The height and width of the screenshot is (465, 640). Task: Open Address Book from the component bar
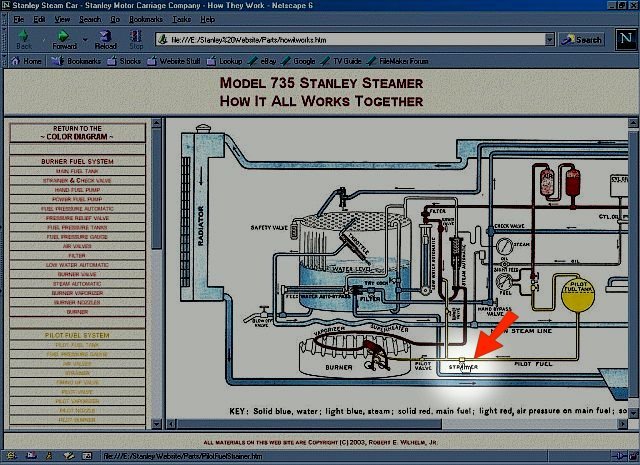pyautogui.click(x=87, y=456)
